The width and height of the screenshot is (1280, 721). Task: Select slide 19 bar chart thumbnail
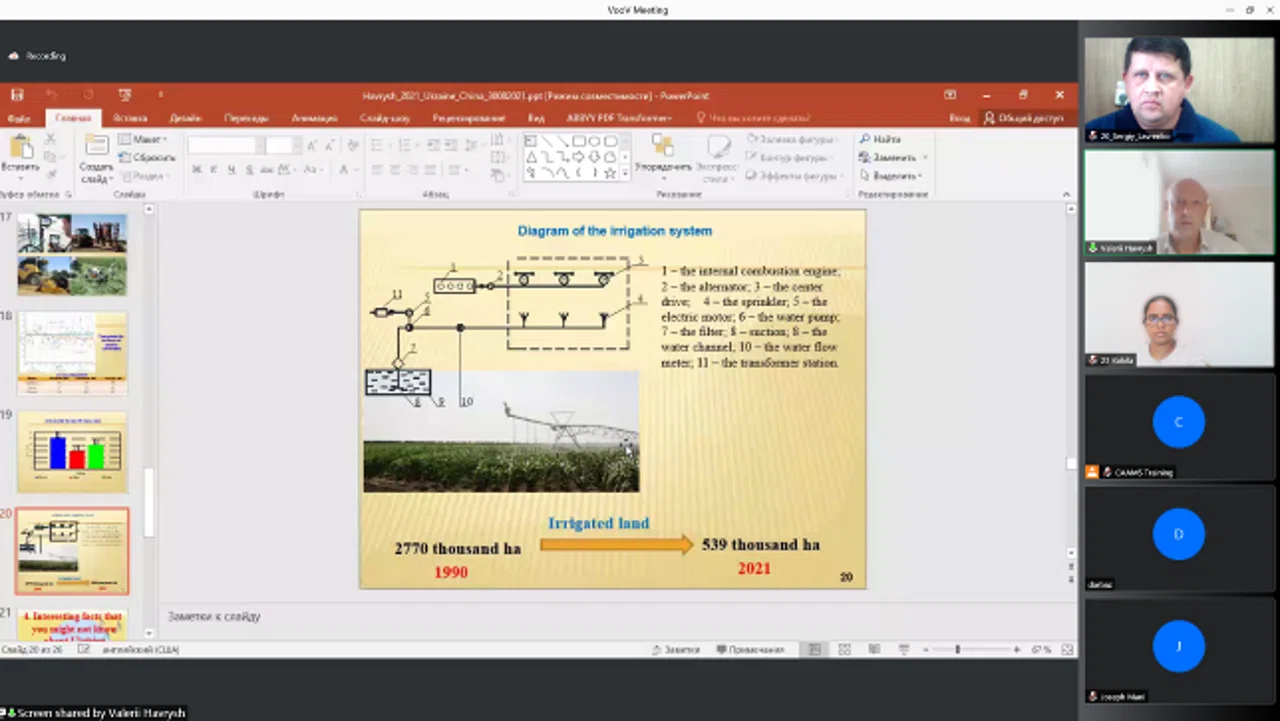coord(72,452)
